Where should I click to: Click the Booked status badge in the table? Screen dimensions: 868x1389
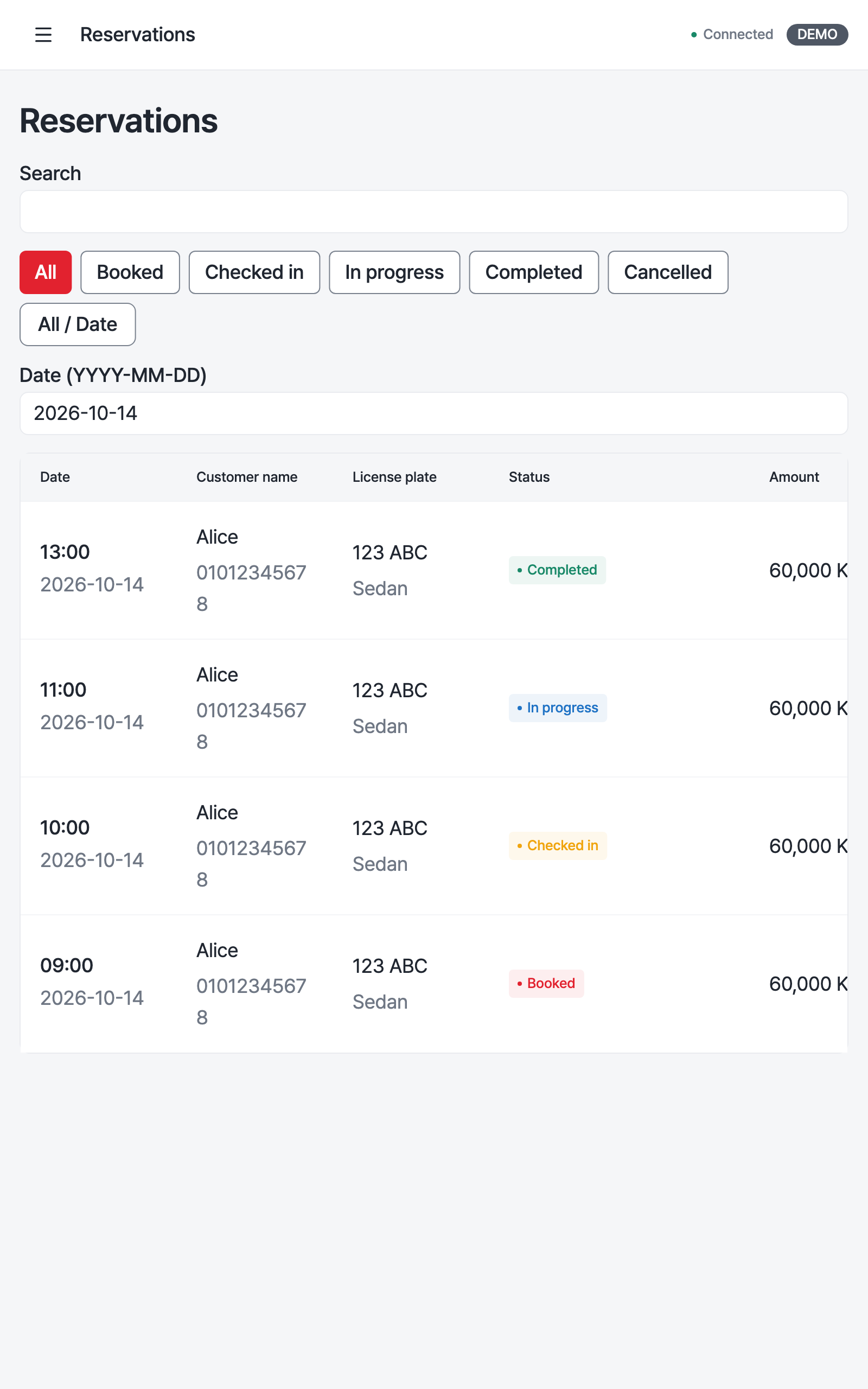pyautogui.click(x=546, y=983)
